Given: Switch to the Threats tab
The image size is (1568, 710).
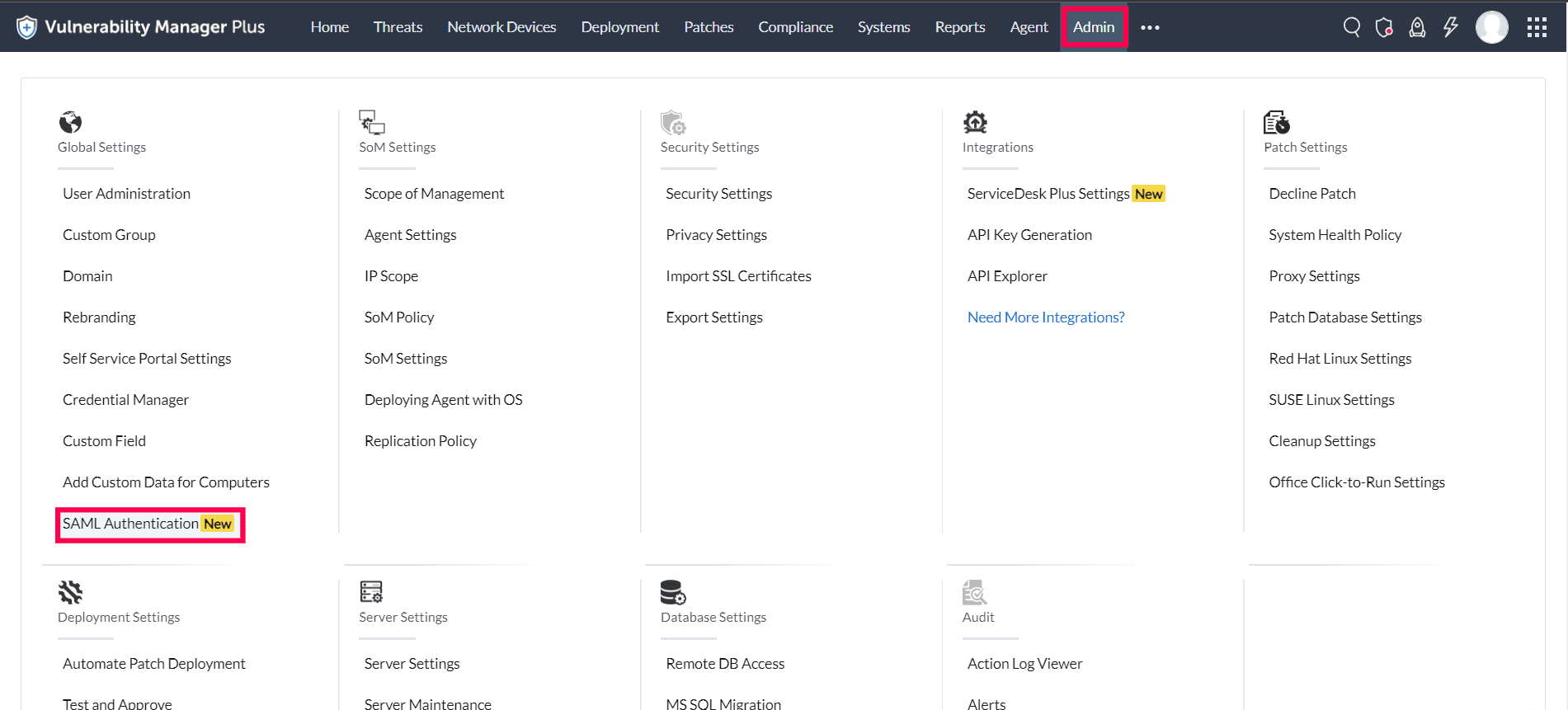Looking at the screenshot, I should [398, 27].
